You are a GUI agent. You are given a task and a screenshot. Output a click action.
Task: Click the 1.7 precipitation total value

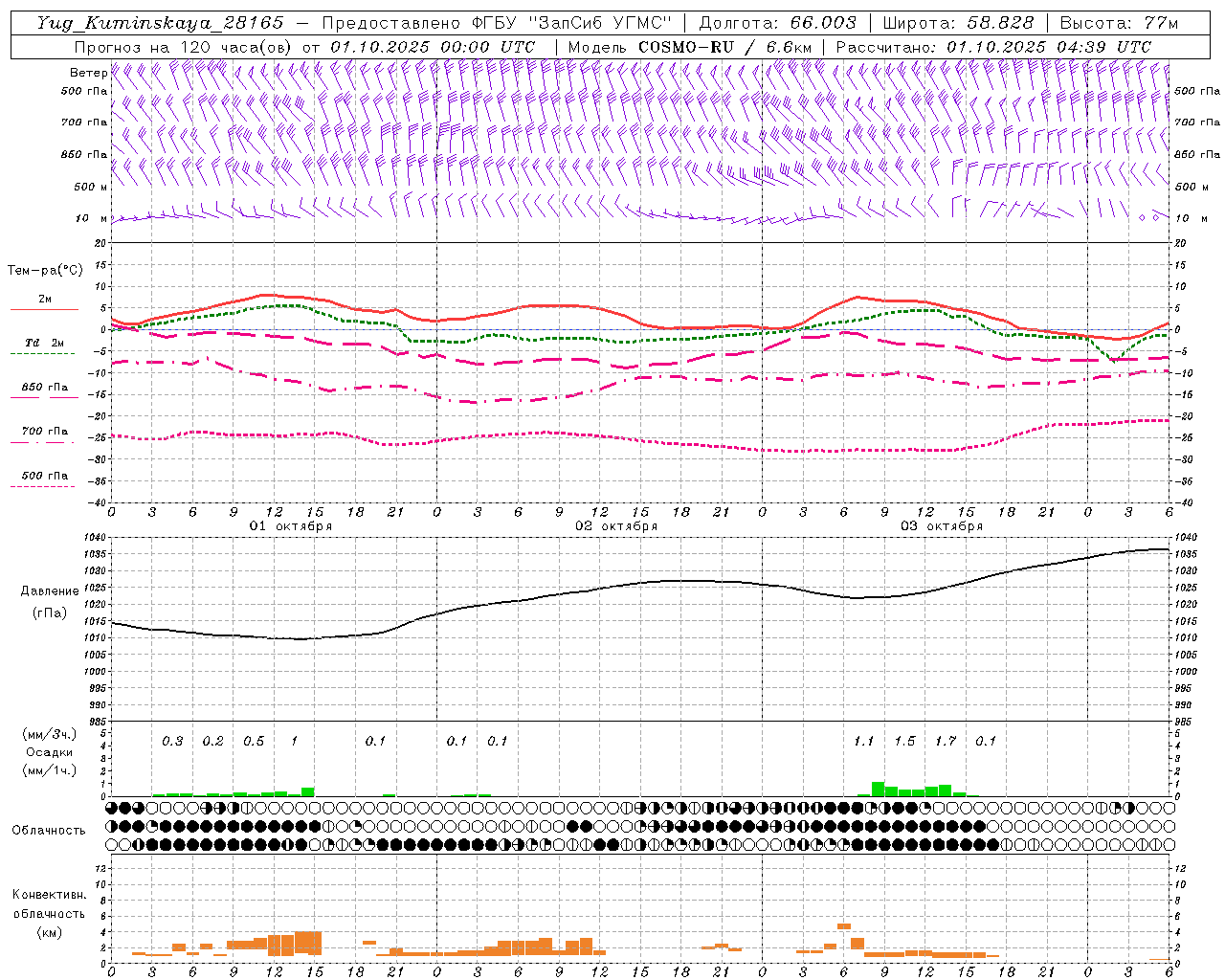tap(946, 741)
